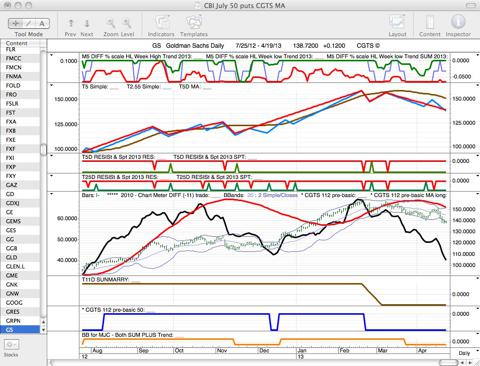The height and width of the screenshot is (366, 480).
Task: Open the Layout toolbar button
Action: click(397, 23)
